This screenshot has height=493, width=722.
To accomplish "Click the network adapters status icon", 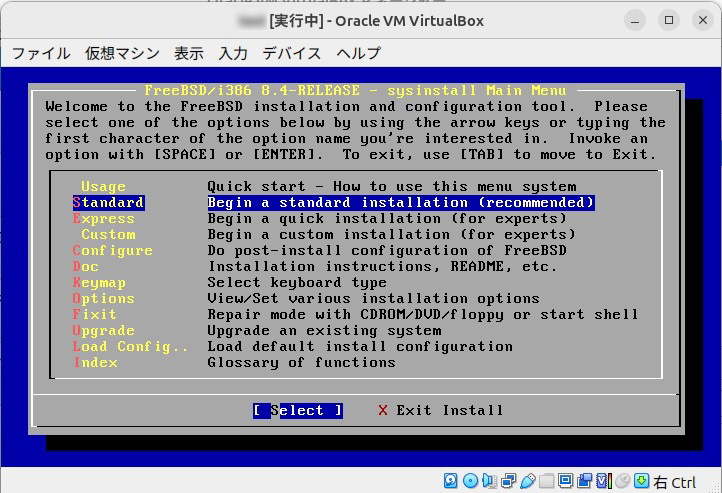I will [508, 481].
